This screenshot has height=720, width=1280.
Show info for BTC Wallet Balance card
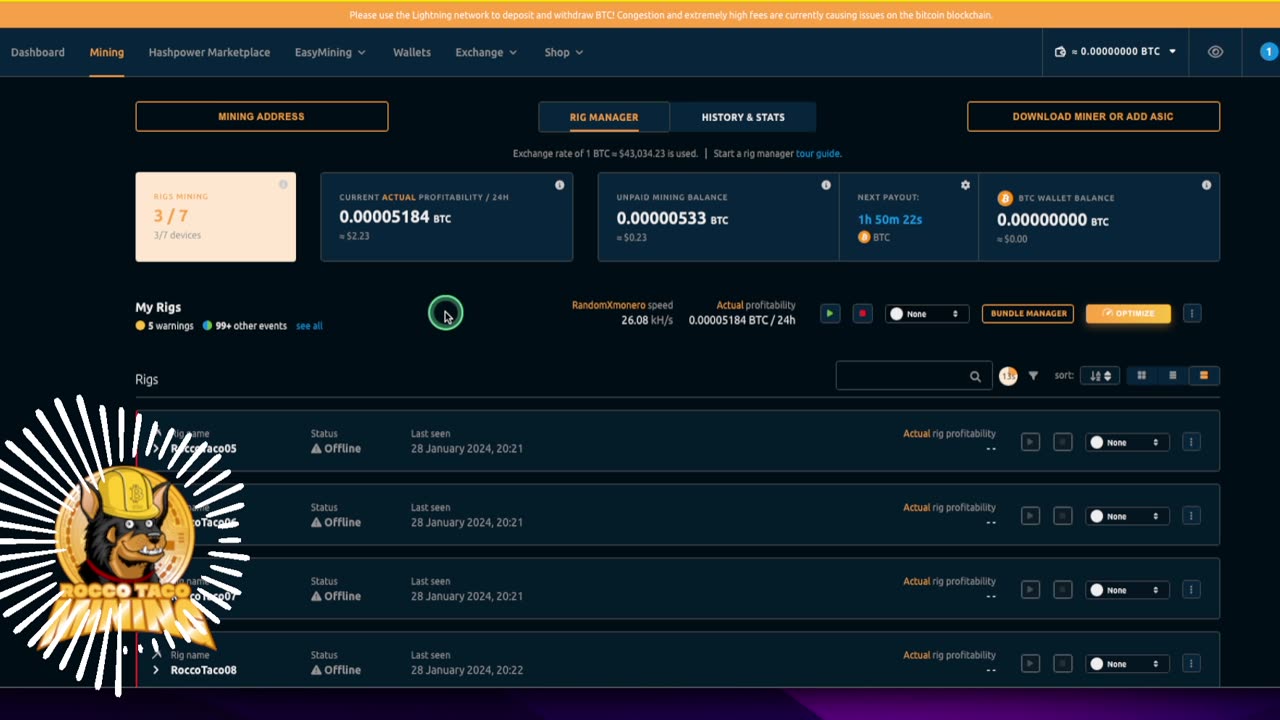coord(1206,185)
